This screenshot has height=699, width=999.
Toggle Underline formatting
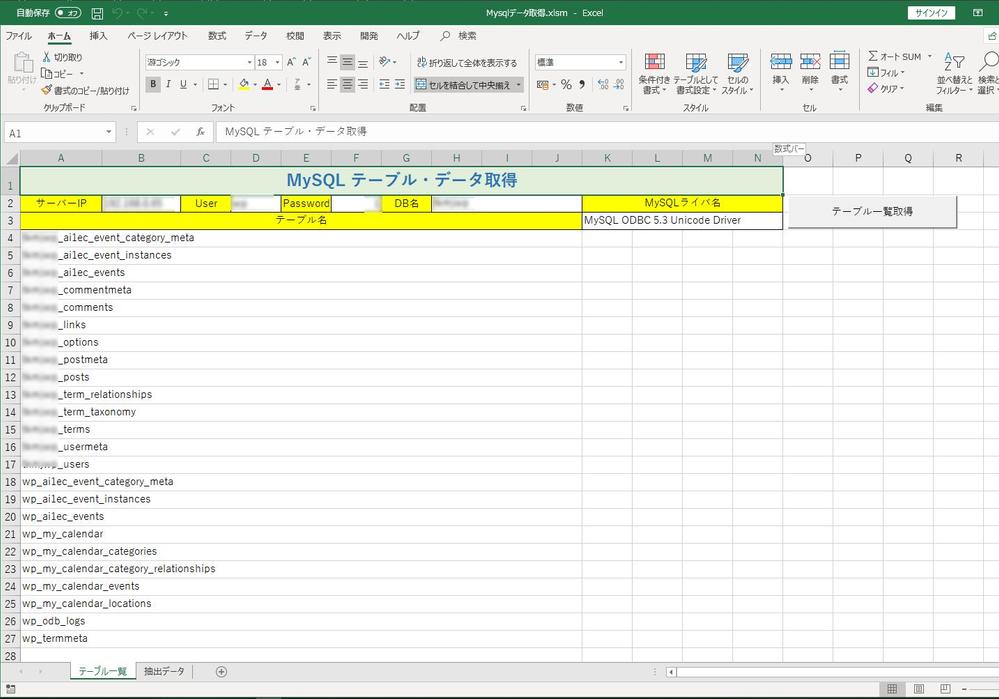183,84
